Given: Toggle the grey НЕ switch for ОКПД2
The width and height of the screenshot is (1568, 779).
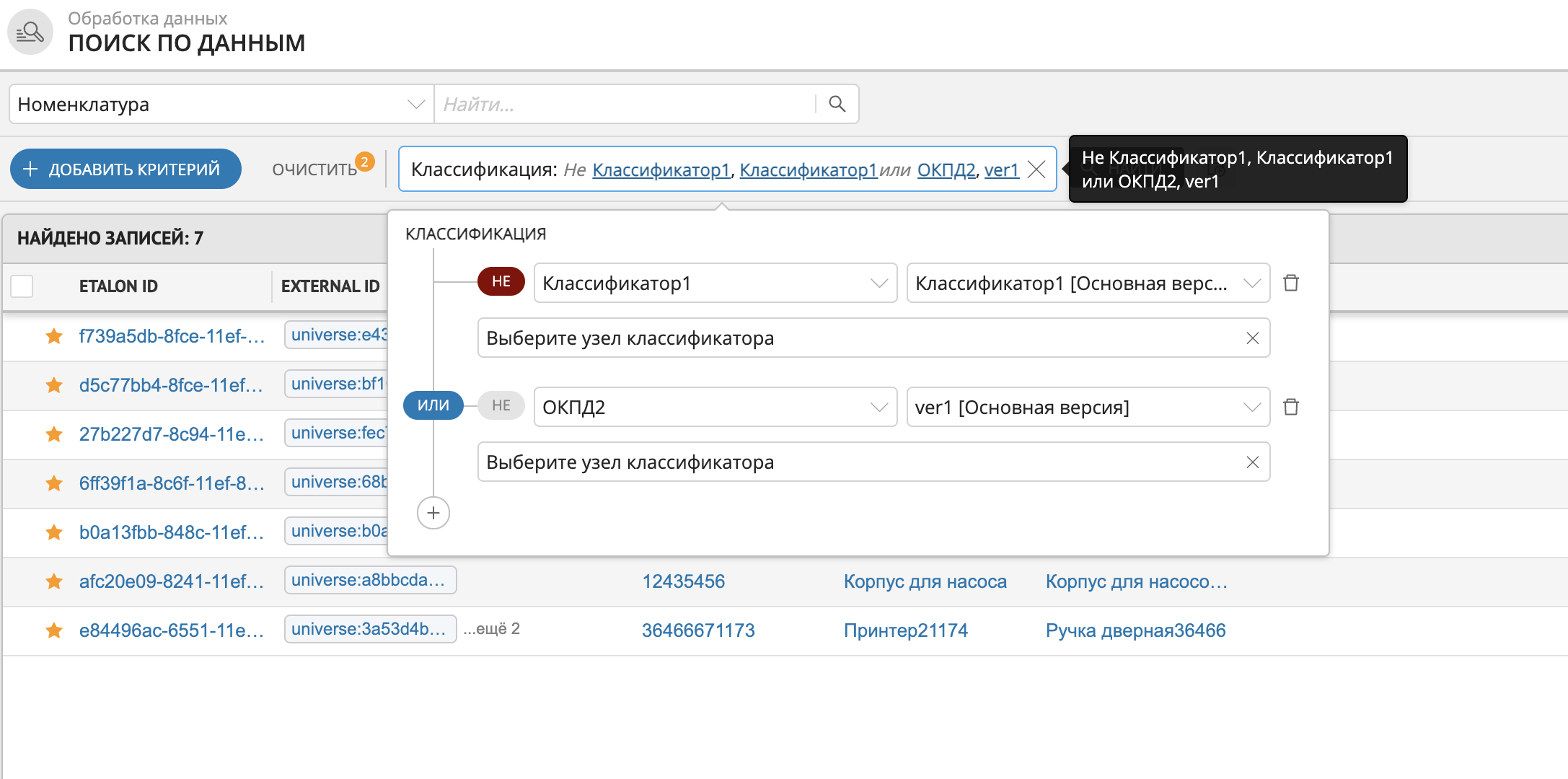Looking at the screenshot, I should 501,405.
